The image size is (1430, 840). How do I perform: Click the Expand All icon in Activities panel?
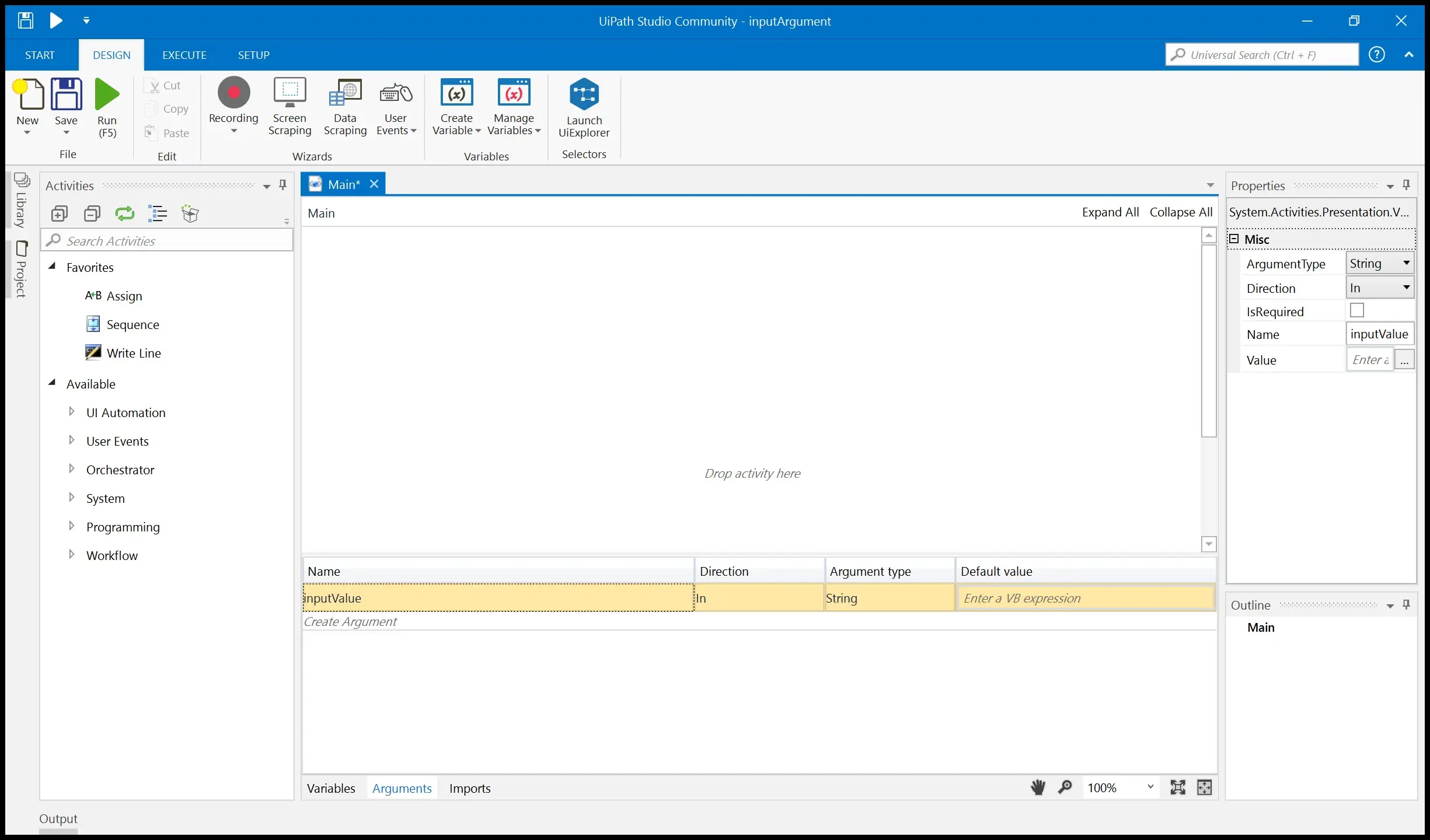pos(60,213)
